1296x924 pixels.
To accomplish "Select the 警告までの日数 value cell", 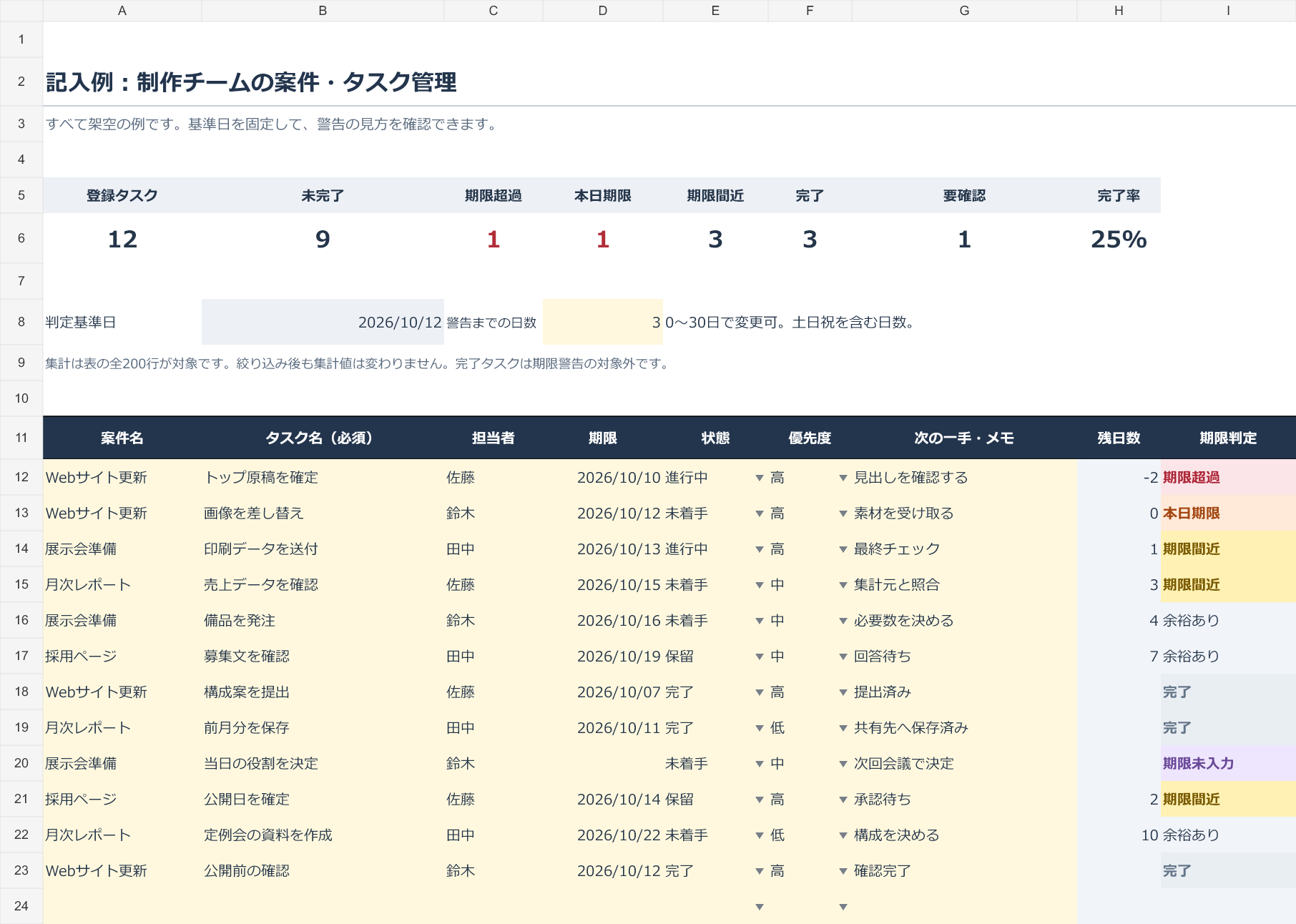I will [603, 322].
